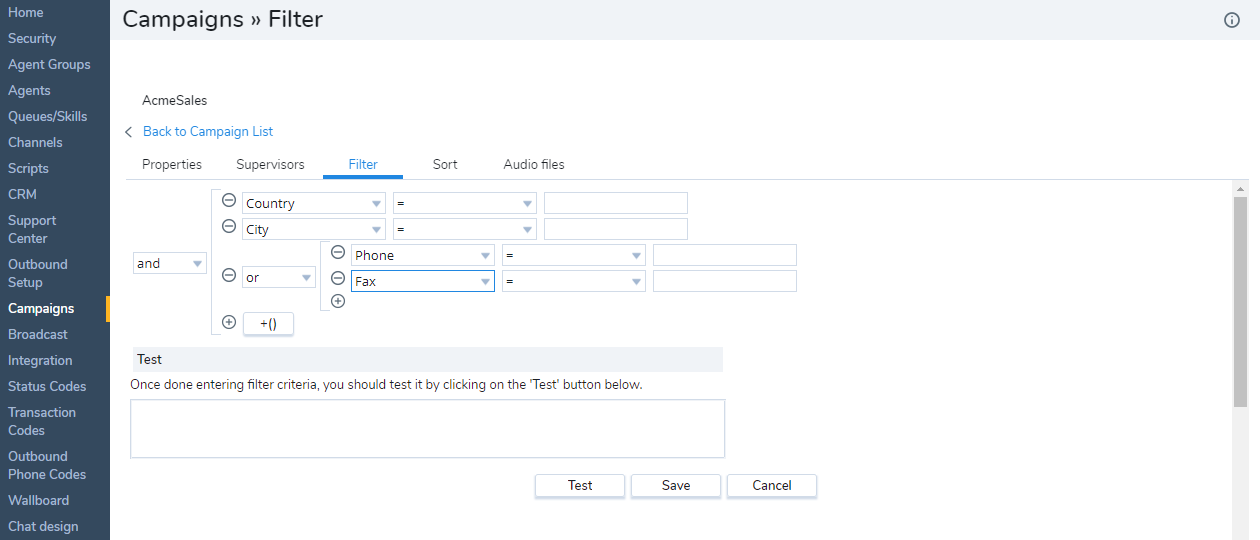Click the Save button
The width and height of the screenshot is (1260, 540).
(x=676, y=485)
